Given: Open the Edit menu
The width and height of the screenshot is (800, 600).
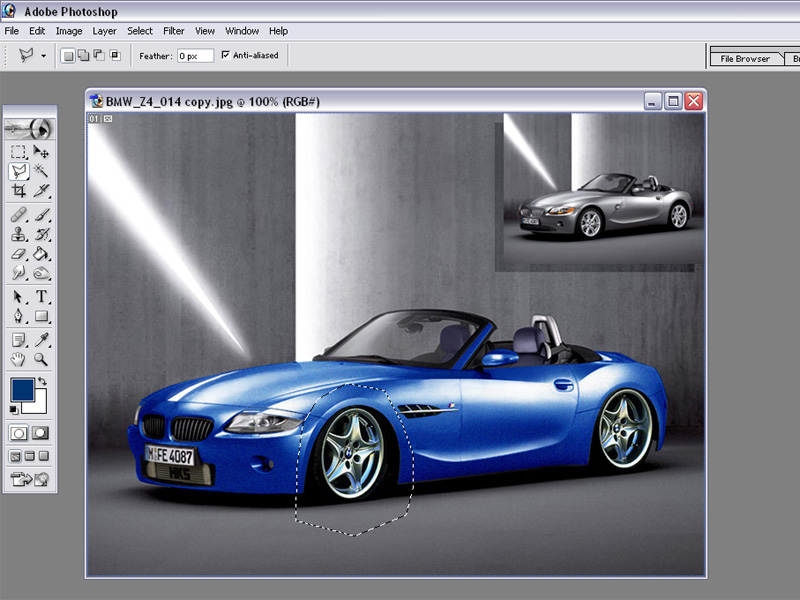Looking at the screenshot, I should [37, 31].
